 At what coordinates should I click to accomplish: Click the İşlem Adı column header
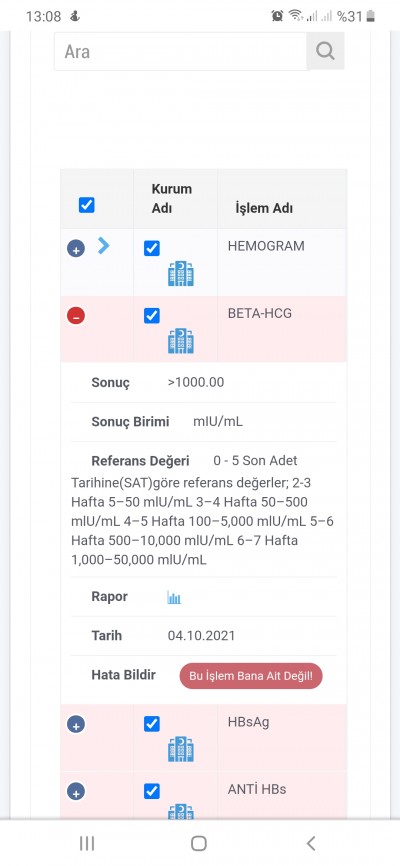(265, 208)
